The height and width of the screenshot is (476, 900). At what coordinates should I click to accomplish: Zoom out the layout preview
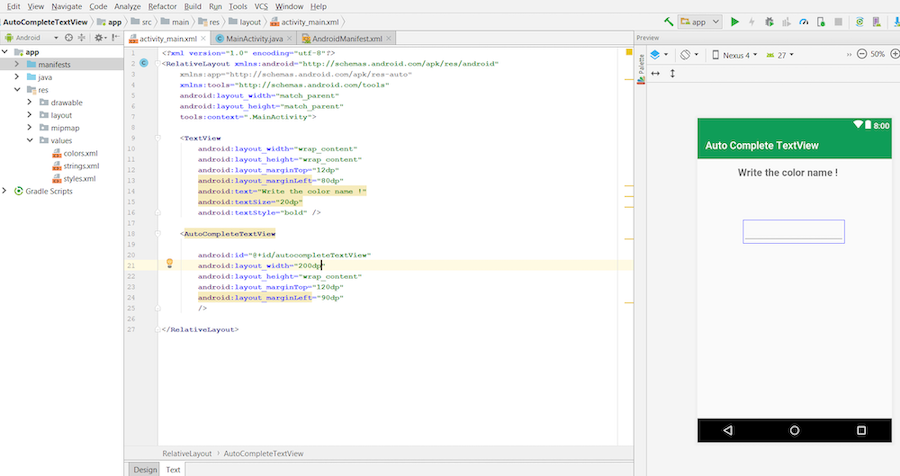click(860, 54)
